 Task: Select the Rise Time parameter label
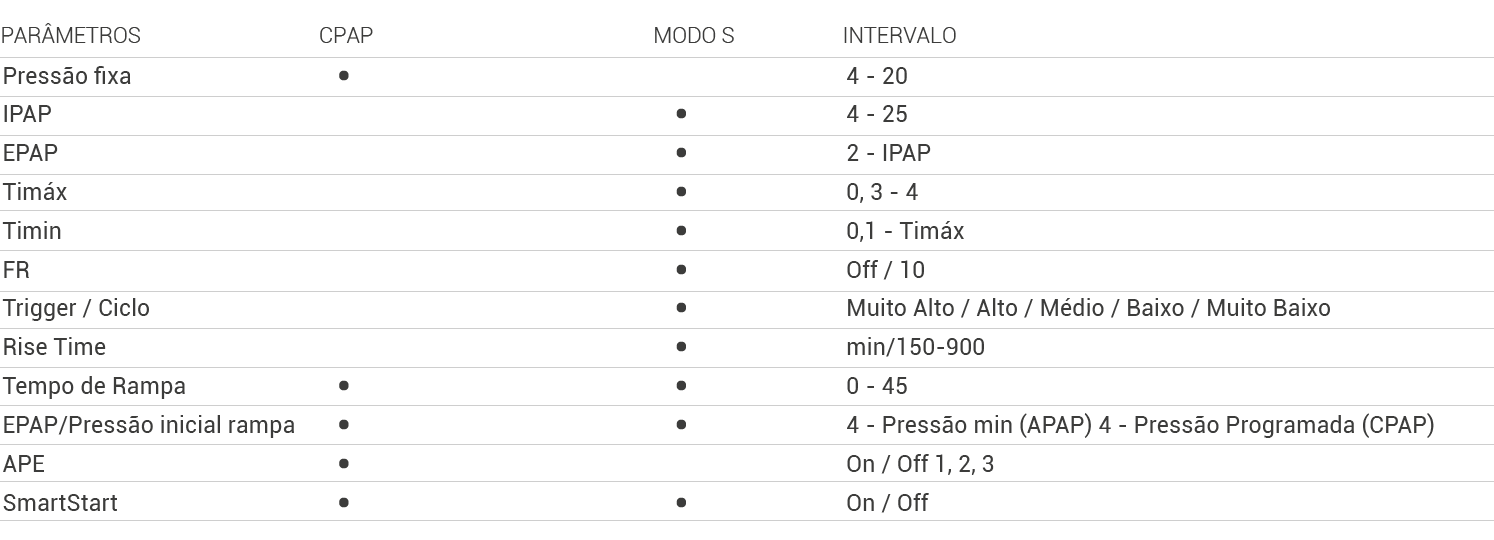(x=54, y=347)
